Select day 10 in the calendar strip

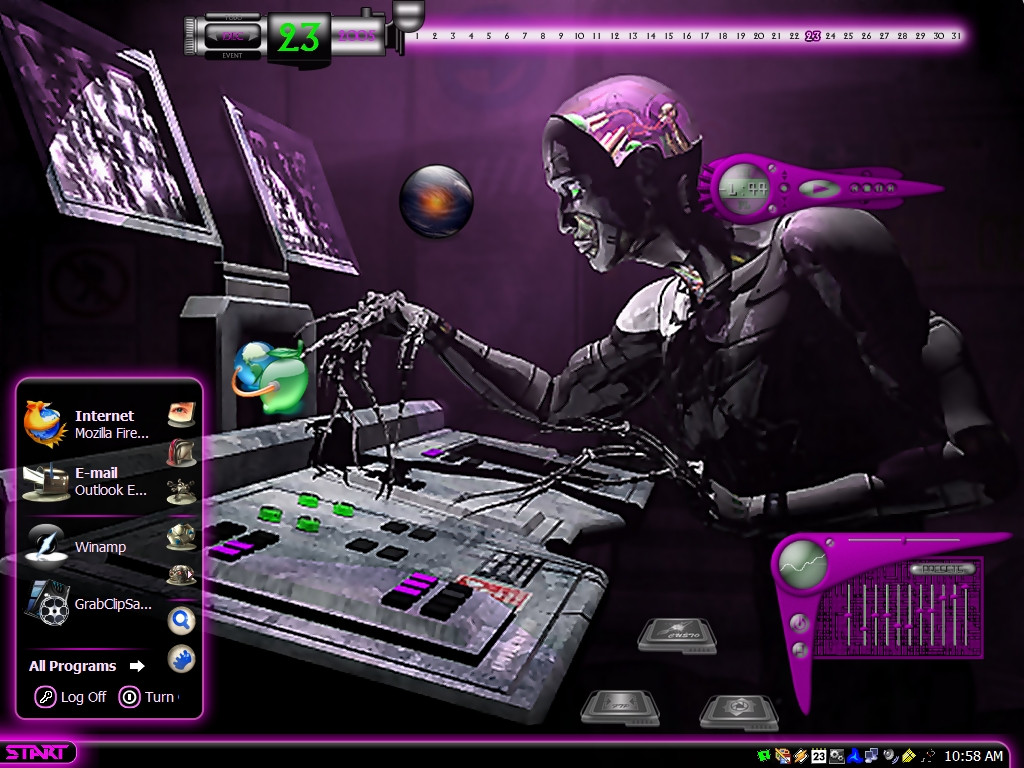[x=579, y=36]
